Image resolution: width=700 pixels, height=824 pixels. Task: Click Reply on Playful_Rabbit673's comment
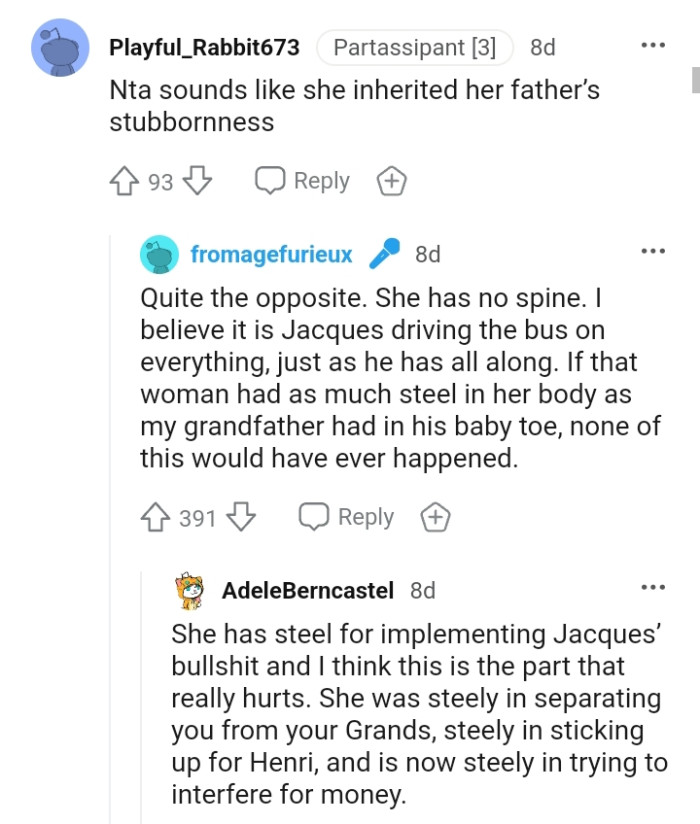coord(323,180)
